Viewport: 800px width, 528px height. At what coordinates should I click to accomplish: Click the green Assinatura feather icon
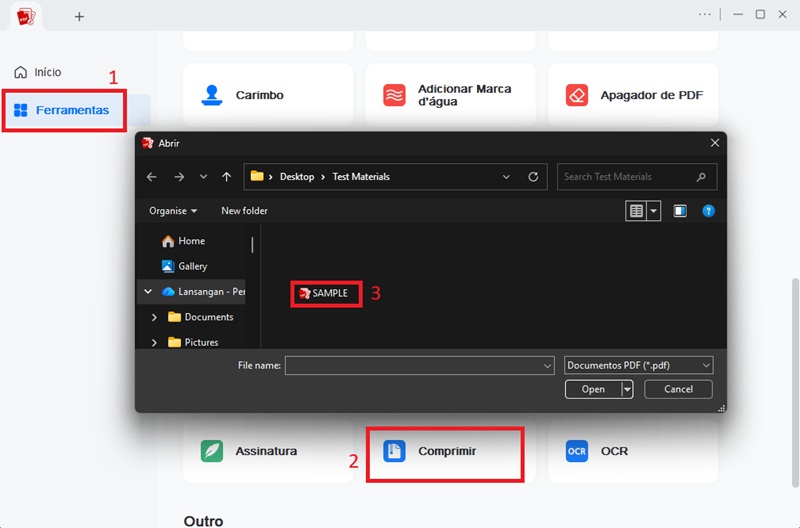(x=212, y=451)
